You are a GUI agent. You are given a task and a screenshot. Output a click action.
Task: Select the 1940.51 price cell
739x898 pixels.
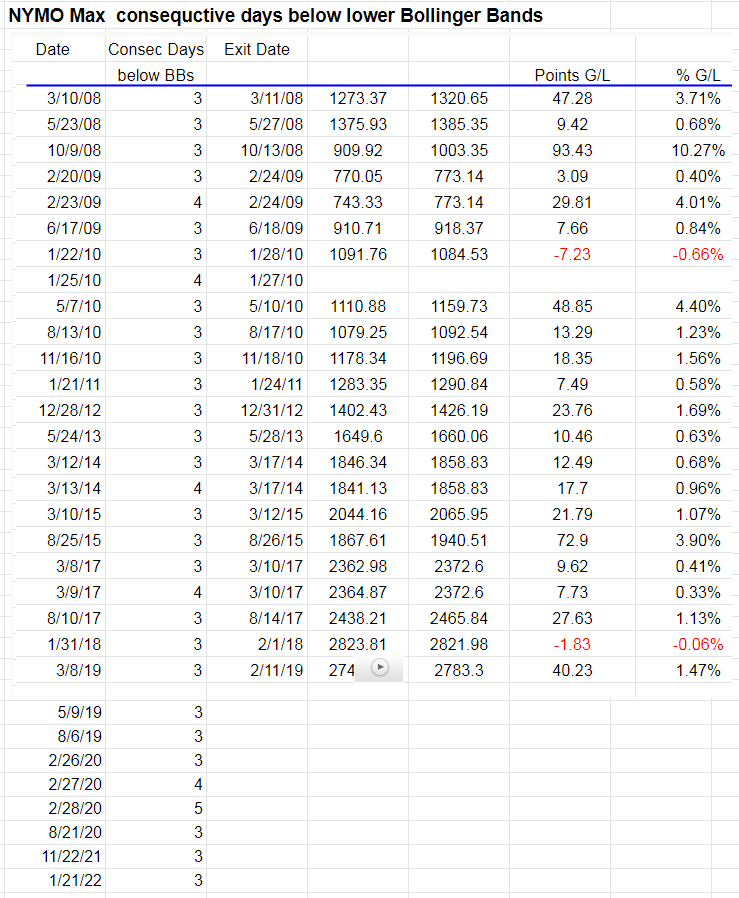tap(459, 540)
